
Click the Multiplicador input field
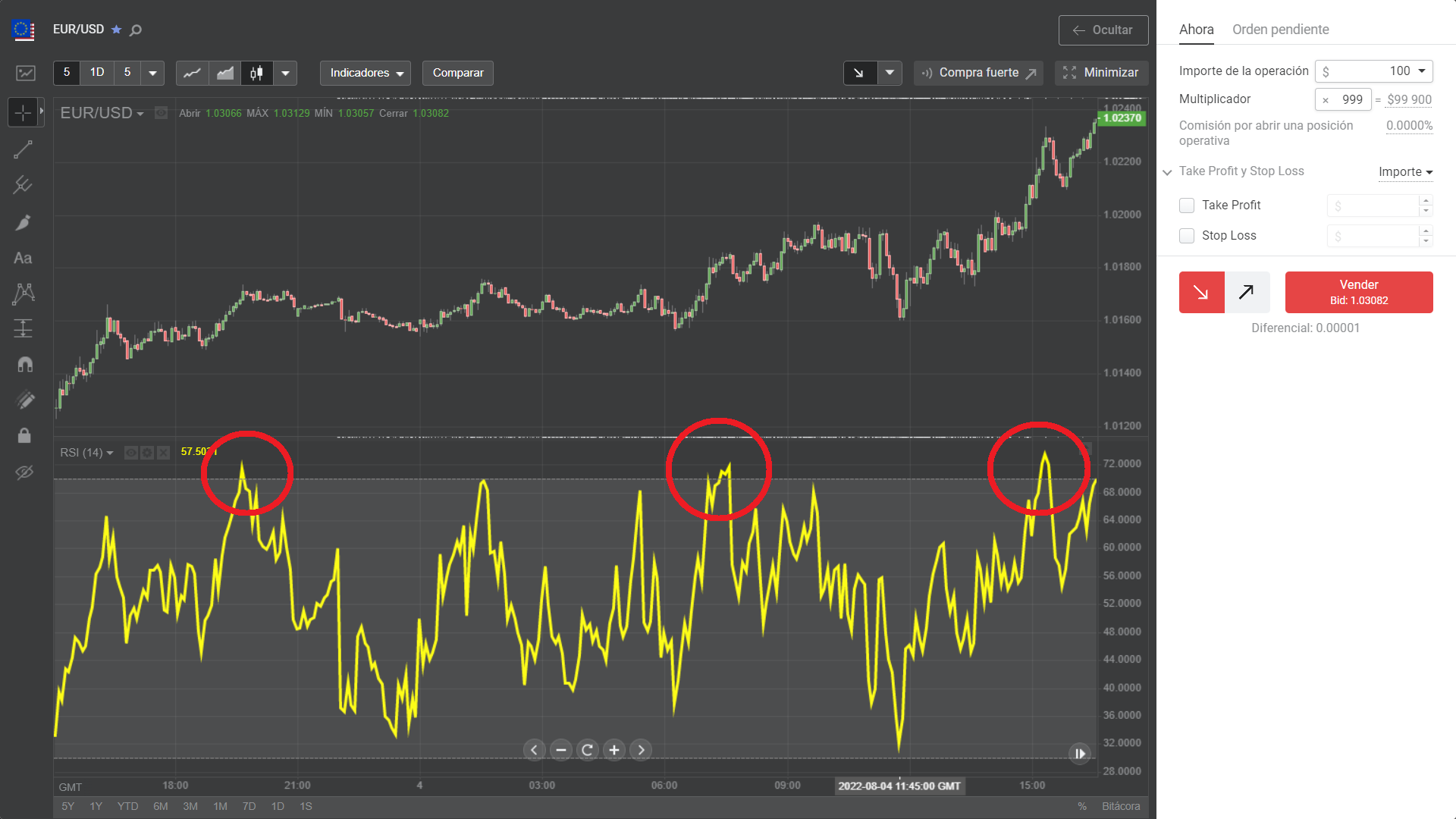tap(1346, 99)
